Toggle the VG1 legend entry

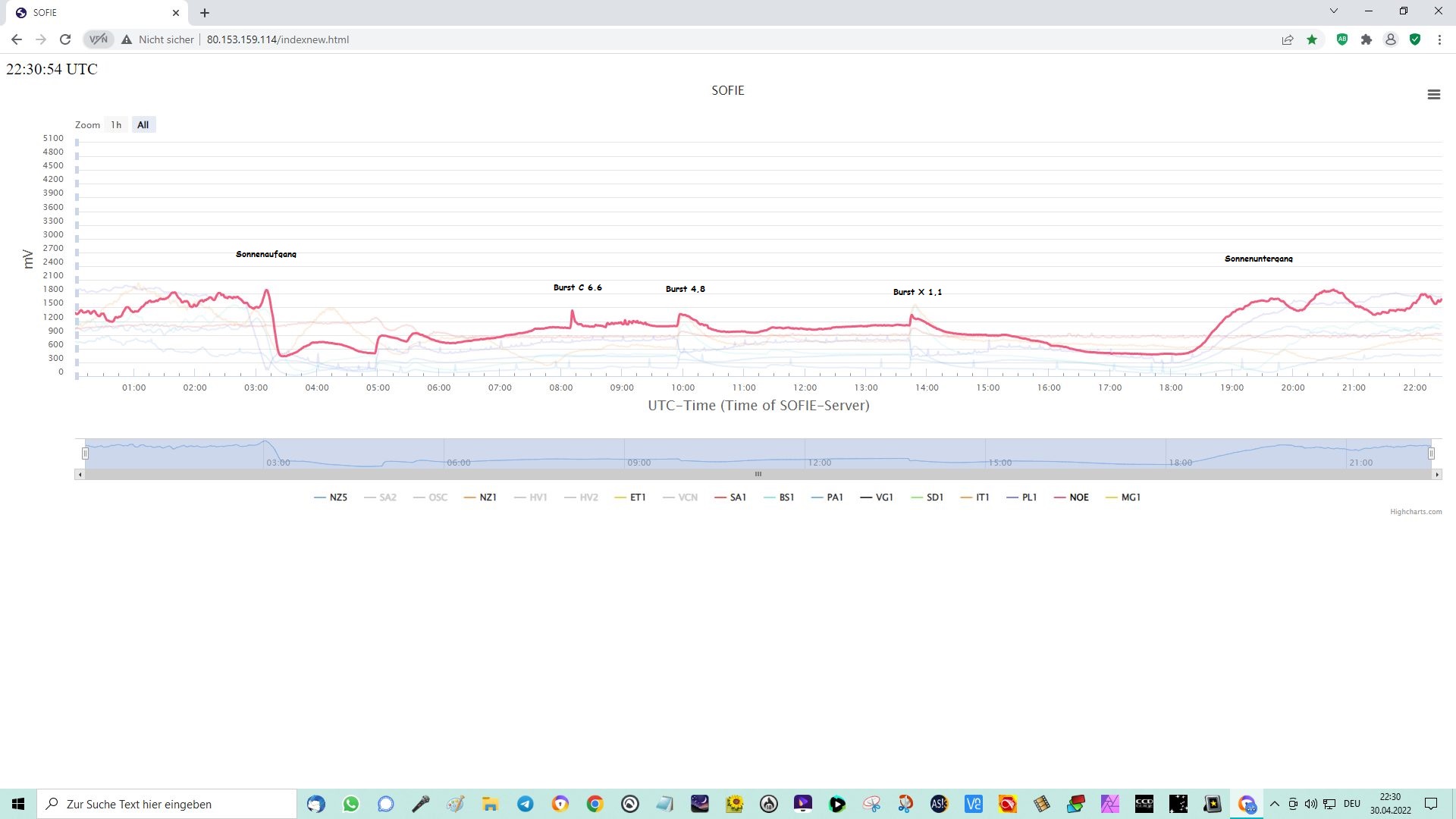click(x=877, y=497)
